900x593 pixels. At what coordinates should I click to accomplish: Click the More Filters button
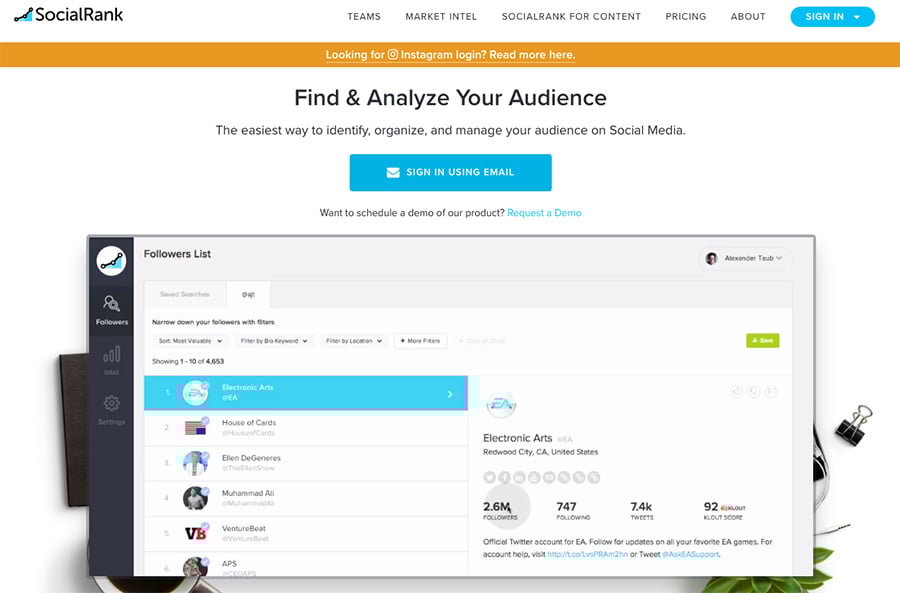coord(421,341)
